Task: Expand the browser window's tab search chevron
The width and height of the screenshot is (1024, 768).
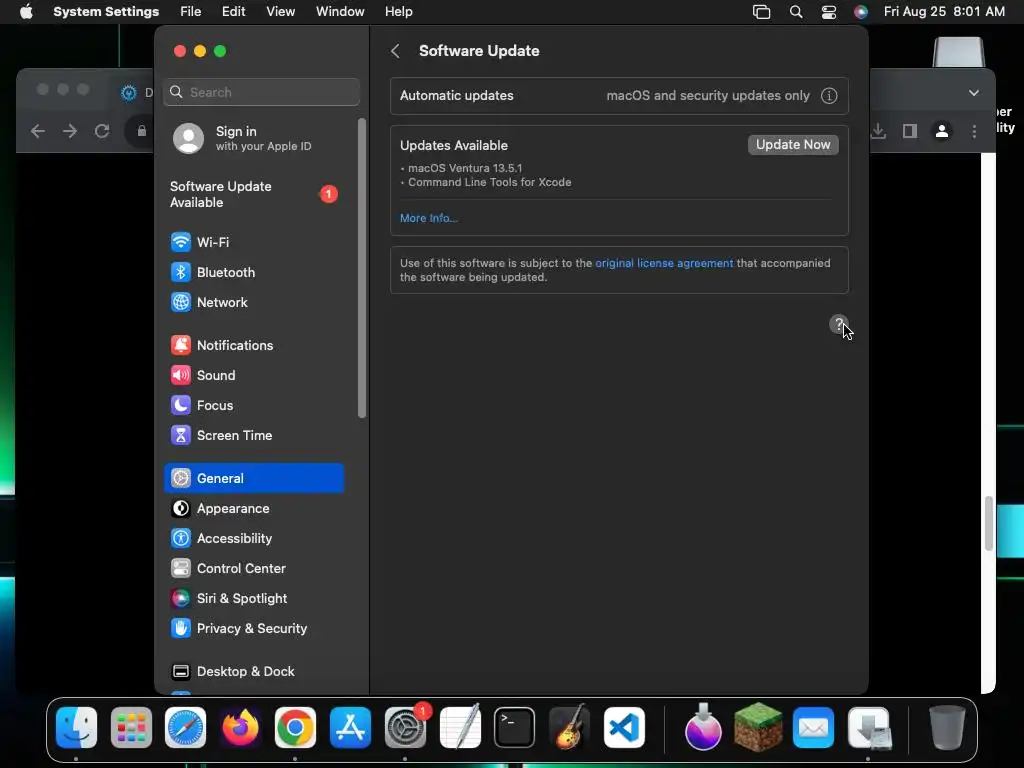Action: tap(974, 93)
